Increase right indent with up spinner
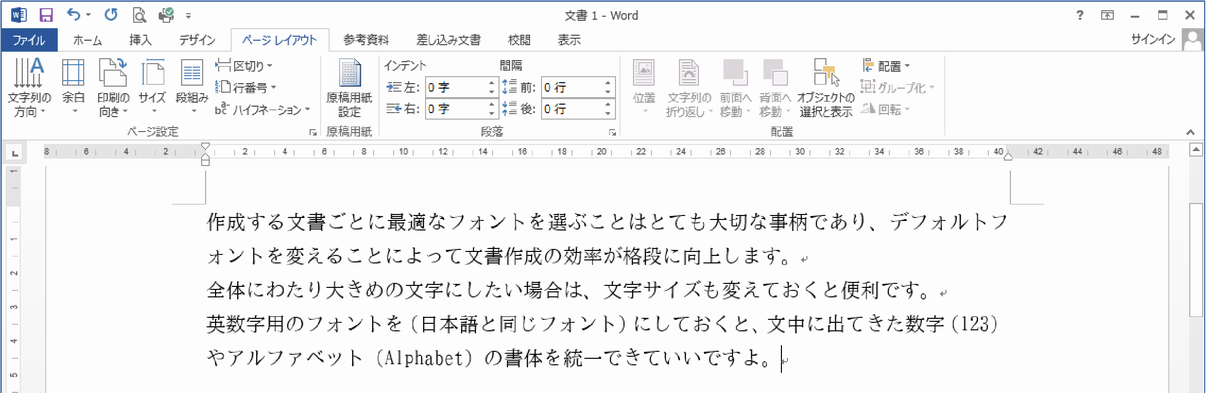This screenshot has height=393, width=1206. pos(491,104)
